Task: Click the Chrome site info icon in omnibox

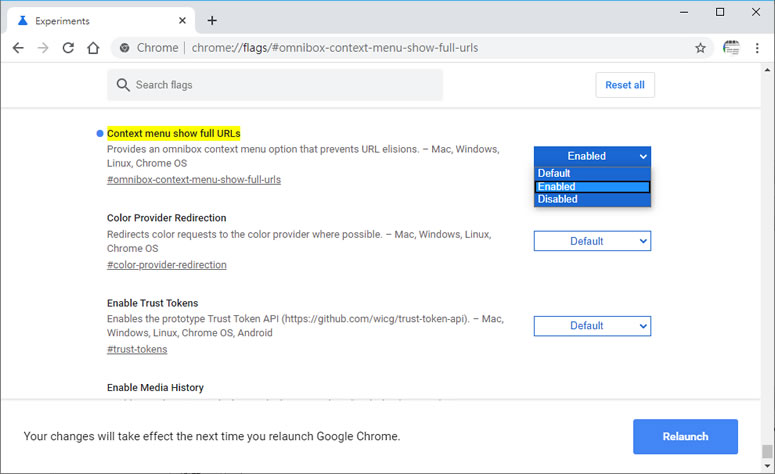Action: click(125, 48)
